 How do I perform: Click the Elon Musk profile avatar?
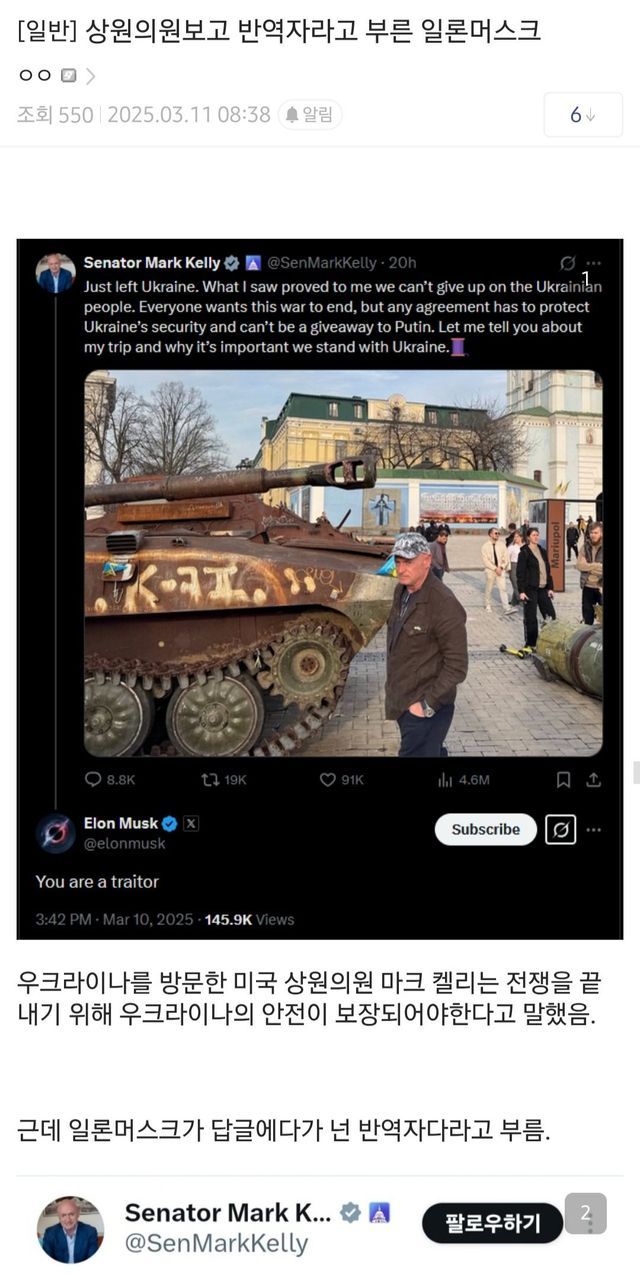pyautogui.click(x=56, y=833)
